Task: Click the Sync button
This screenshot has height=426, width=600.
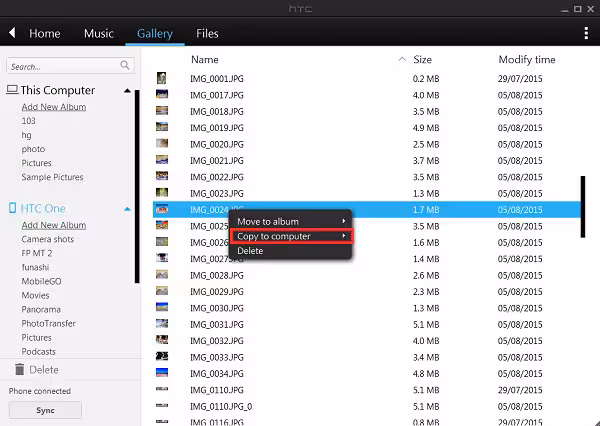Action: tap(45, 410)
